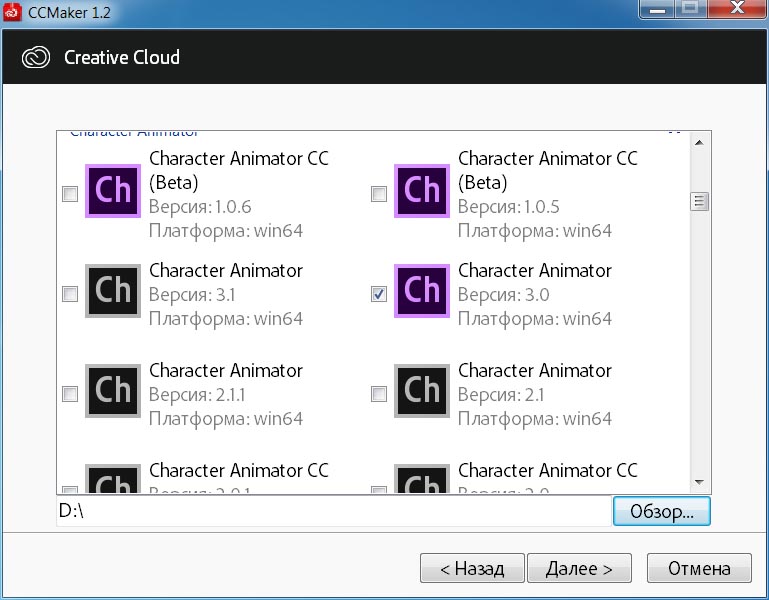Close the CCMaker window
The height and width of the screenshot is (600, 769).
(737, 9)
